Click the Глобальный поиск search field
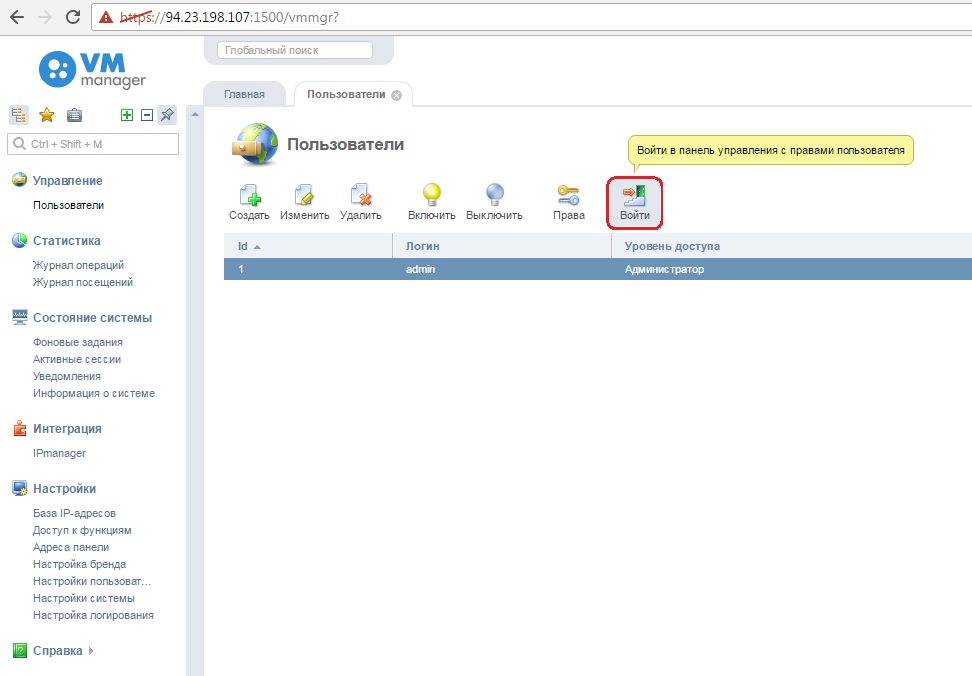Screen dimensions: 972x676 [x=294, y=50]
